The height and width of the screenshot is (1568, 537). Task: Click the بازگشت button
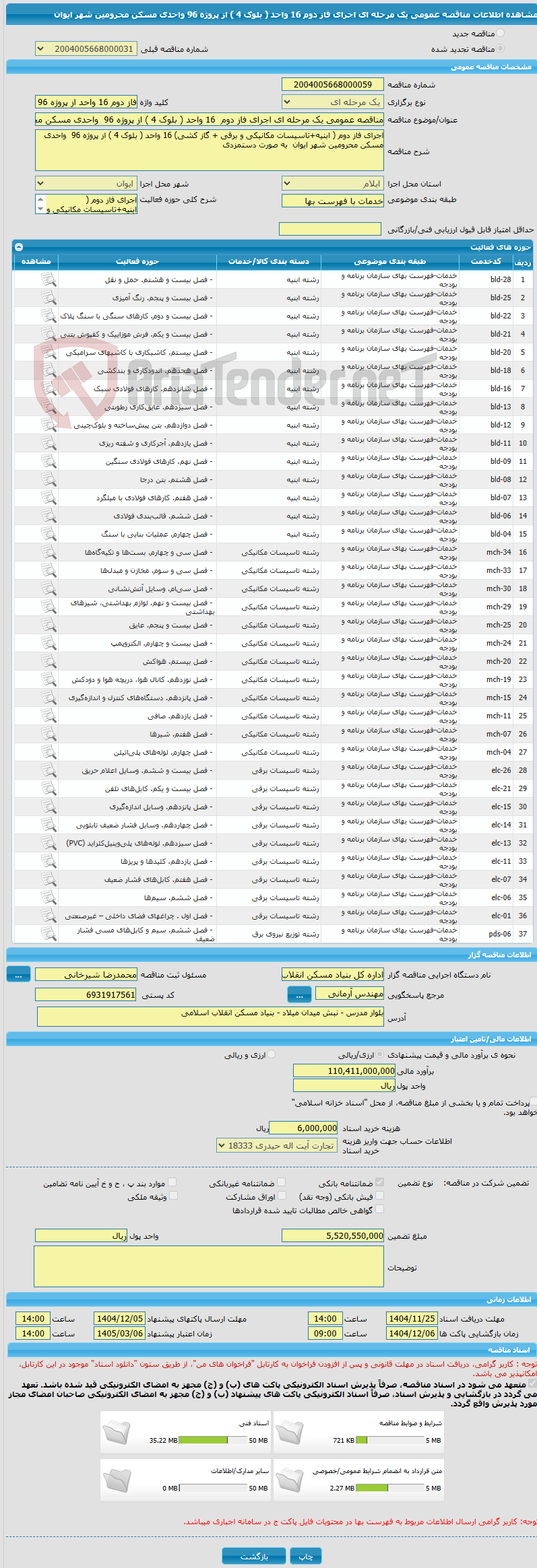pyautogui.click(x=255, y=1556)
